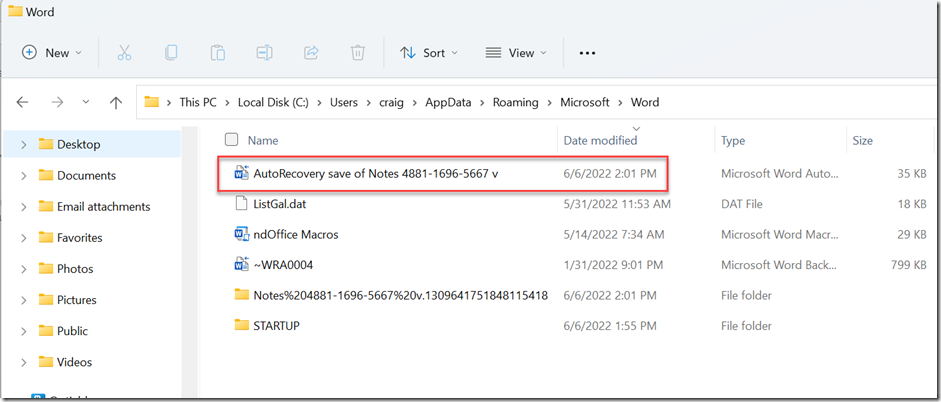This screenshot has height=402, width=941.
Task: Click the 799 KB size cell
Action: (909, 265)
